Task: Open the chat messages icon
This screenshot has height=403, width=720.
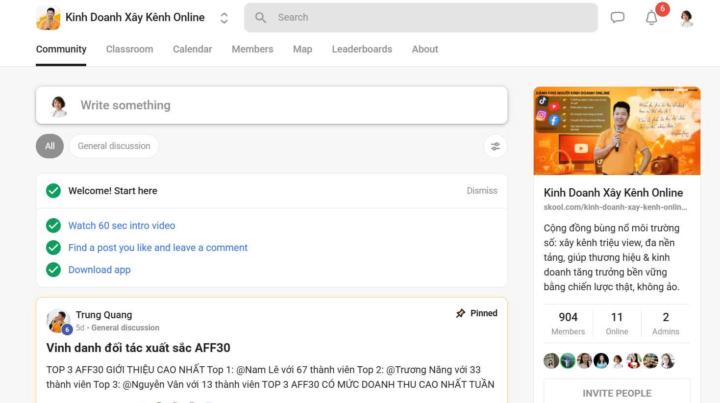Action: click(x=617, y=17)
